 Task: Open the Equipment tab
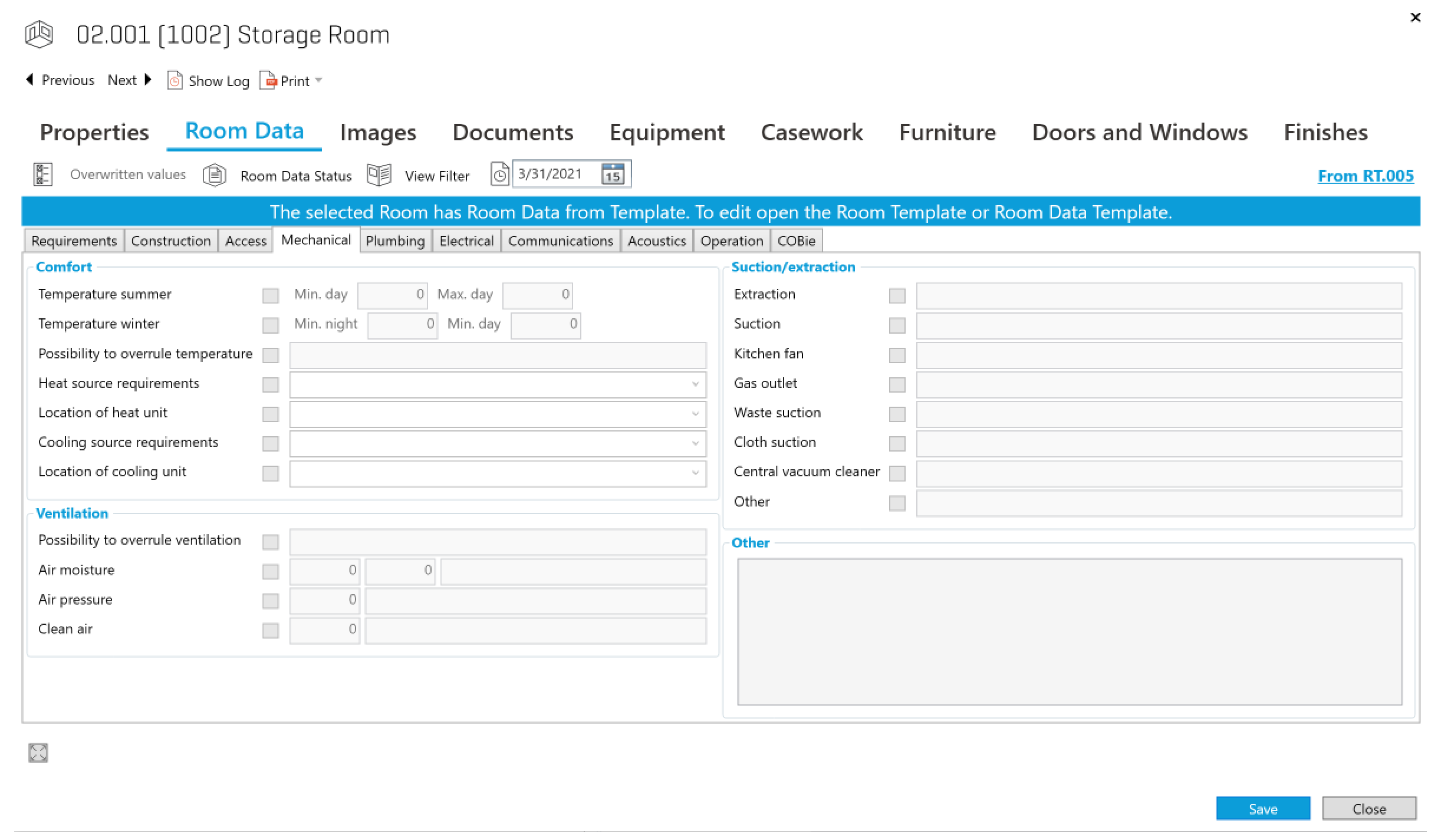[667, 132]
